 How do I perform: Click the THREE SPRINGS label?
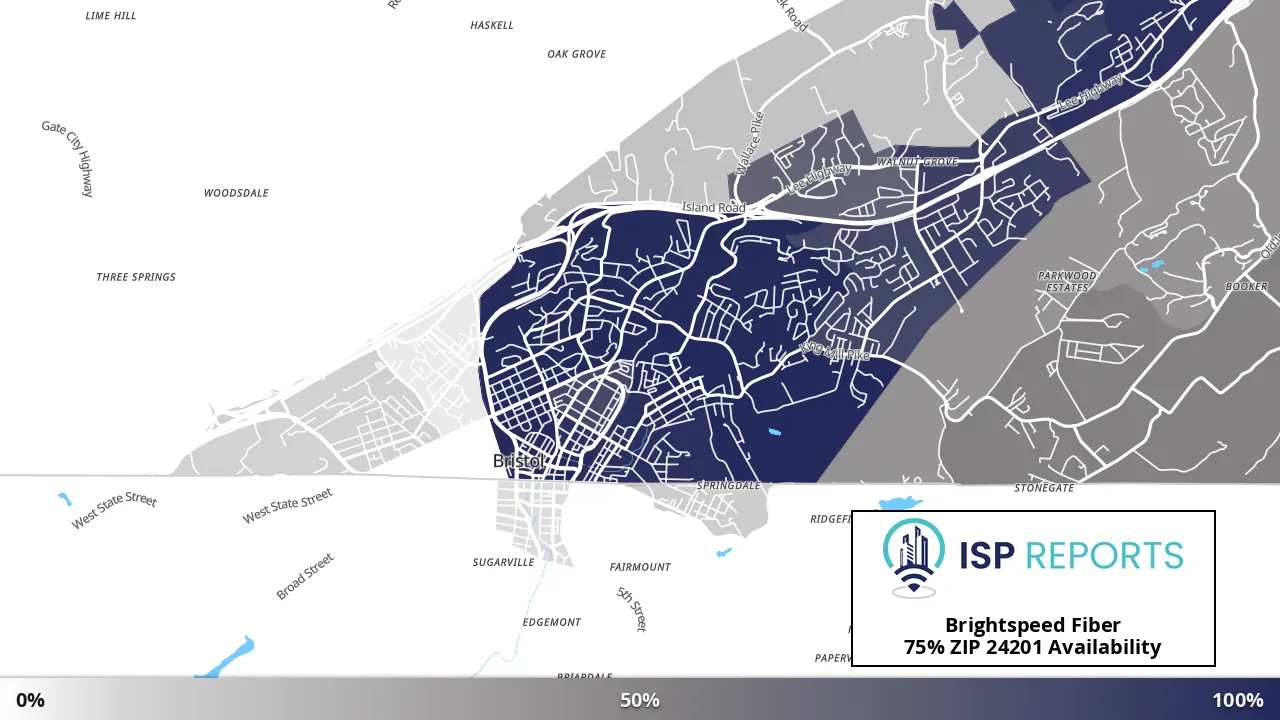tap(136, 277)
